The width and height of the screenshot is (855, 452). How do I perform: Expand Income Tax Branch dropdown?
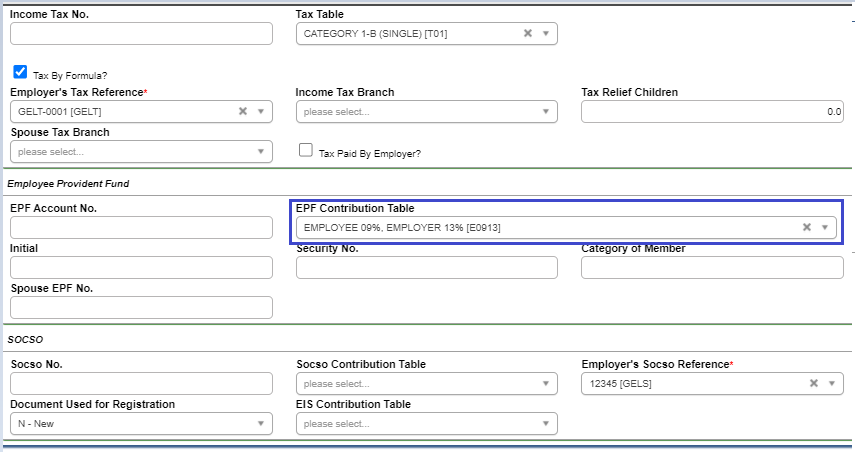click(x=545, y=111)
